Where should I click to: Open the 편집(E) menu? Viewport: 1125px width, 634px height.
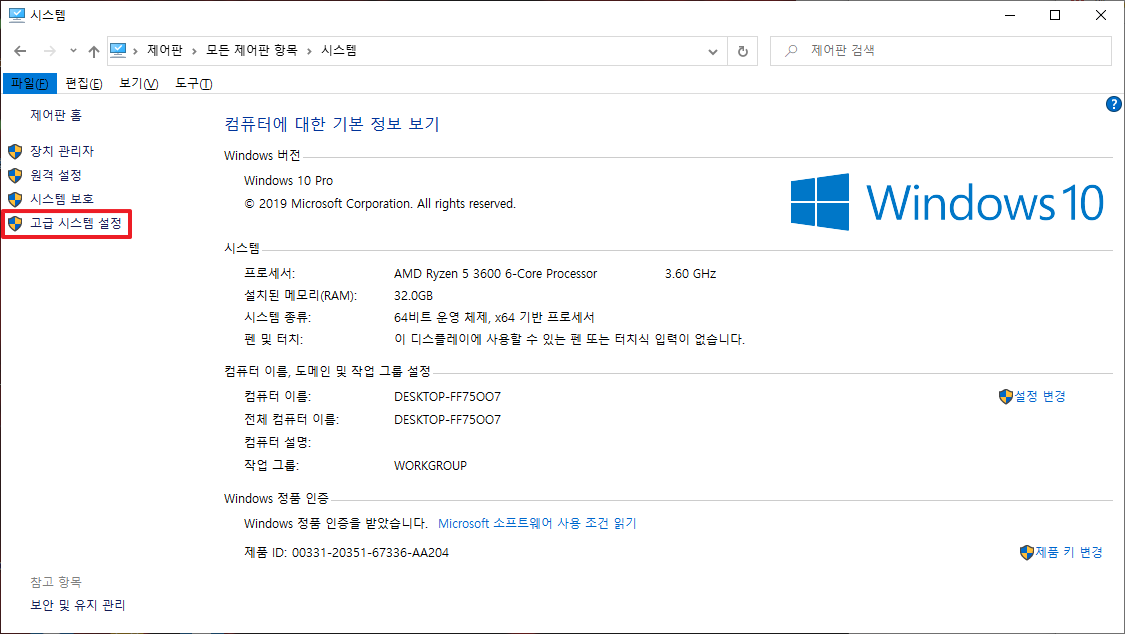pos(84,84)
